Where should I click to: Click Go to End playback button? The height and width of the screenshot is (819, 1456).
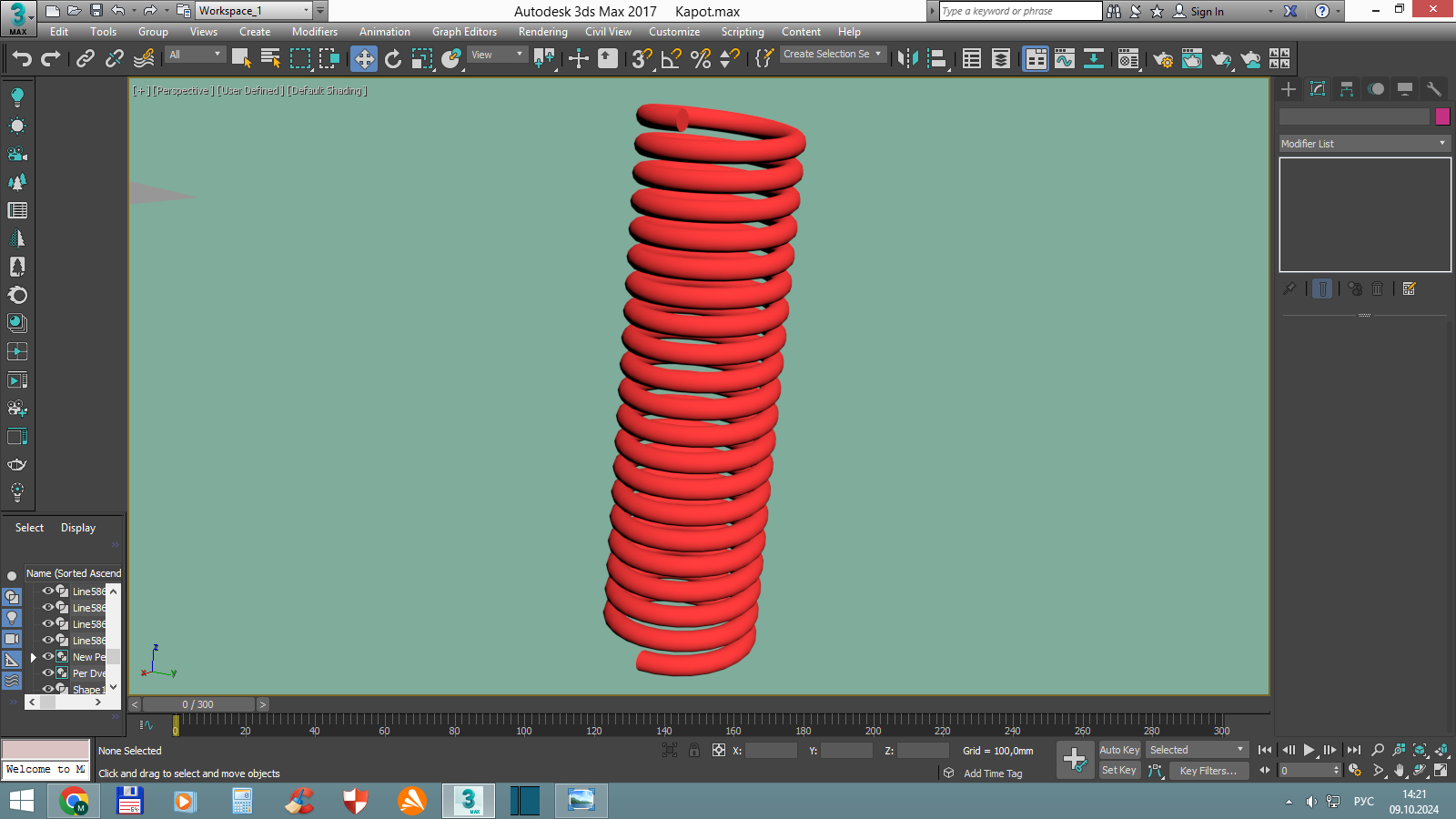[x=1353, y=750]
